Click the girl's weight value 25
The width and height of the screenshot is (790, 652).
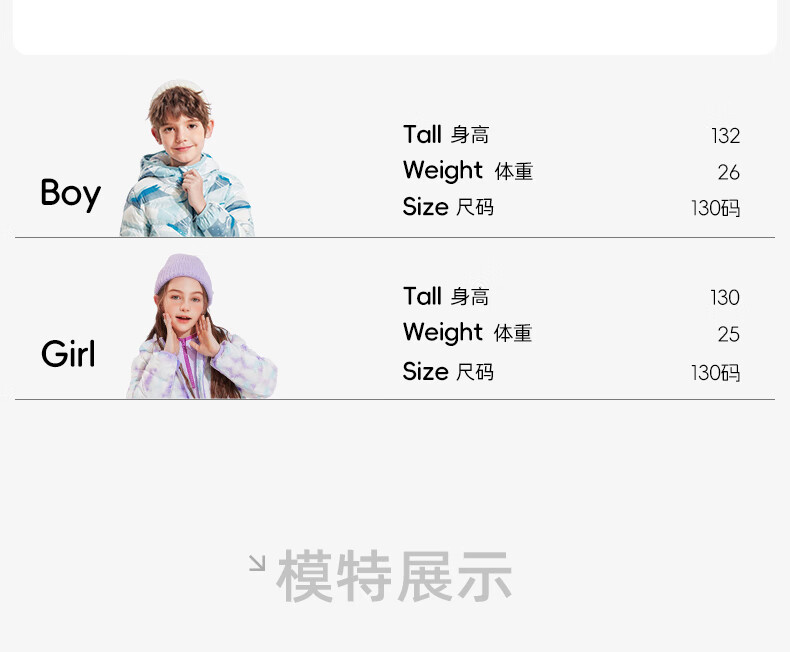pos(728,334)
